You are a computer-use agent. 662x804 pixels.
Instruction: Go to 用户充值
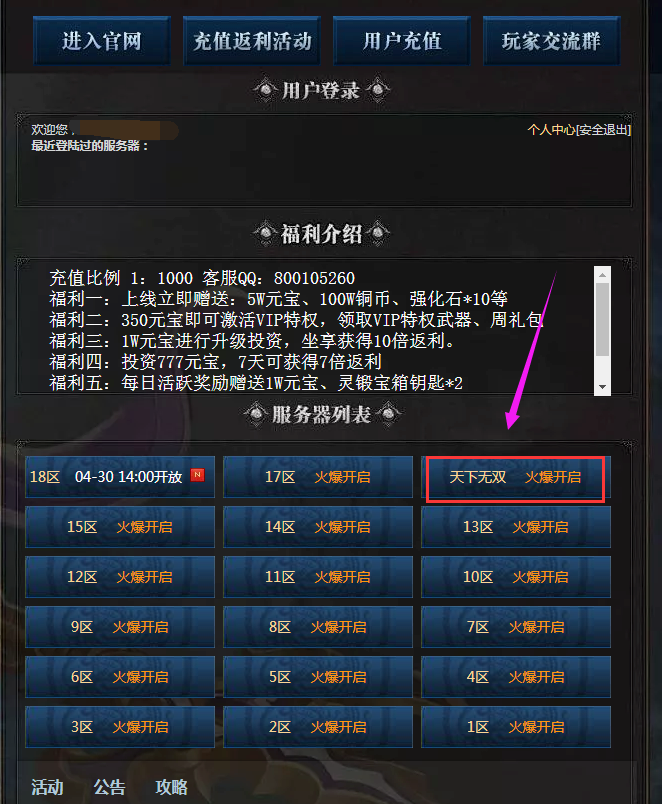coord(402,41)
